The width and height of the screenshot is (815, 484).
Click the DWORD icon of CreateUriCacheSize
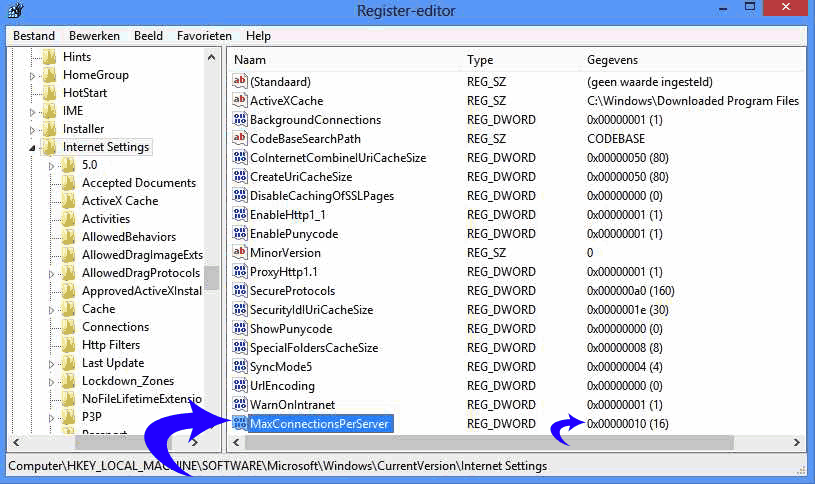[x=240, y=176]
